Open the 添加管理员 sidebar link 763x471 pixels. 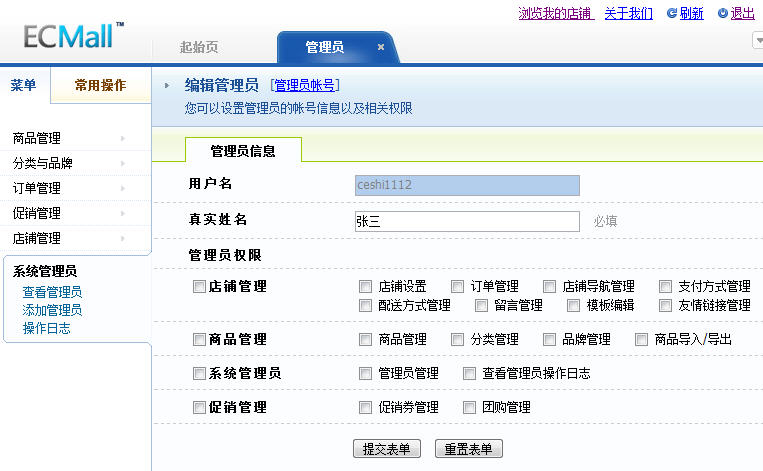52,310
